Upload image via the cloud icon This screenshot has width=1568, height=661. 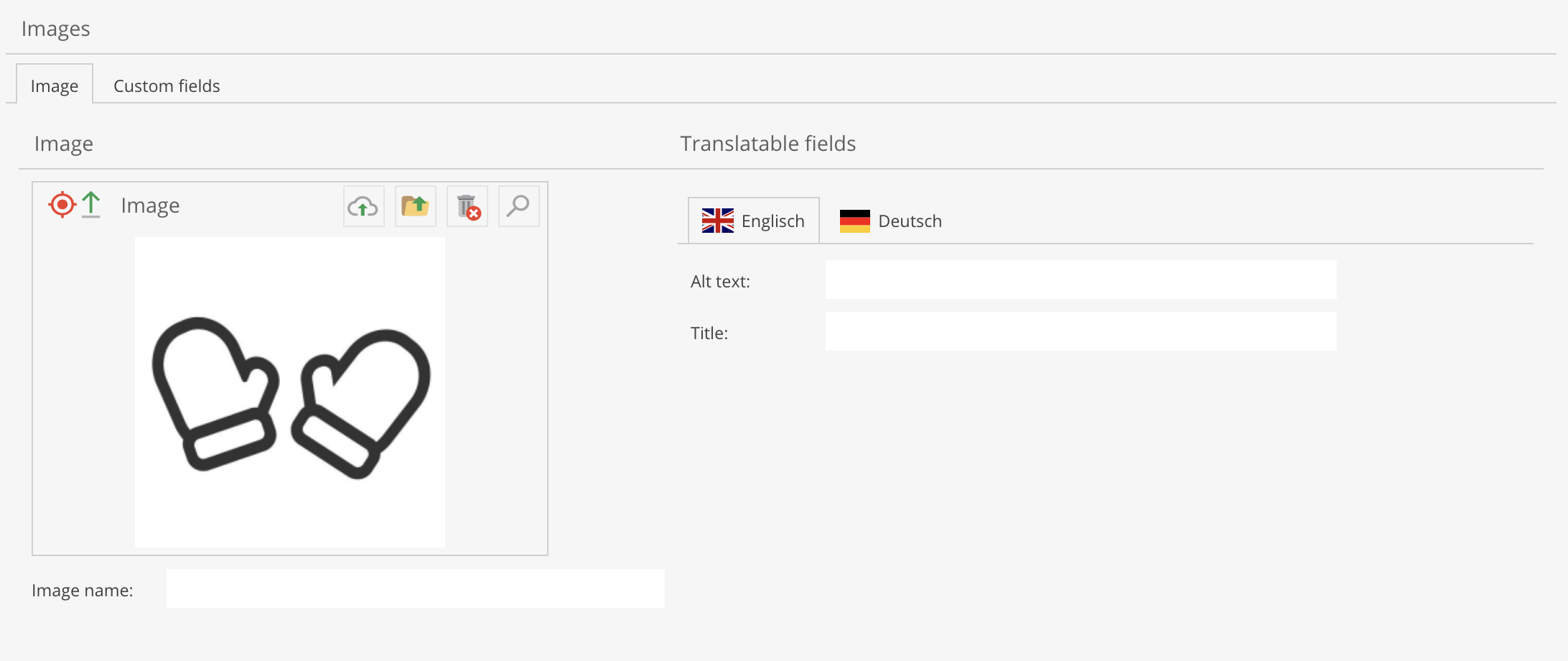pos(363,207)
